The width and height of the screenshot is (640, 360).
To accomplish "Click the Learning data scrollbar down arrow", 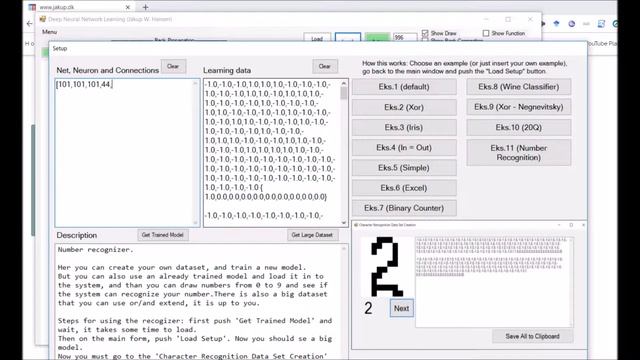I will tap(344, 223).
